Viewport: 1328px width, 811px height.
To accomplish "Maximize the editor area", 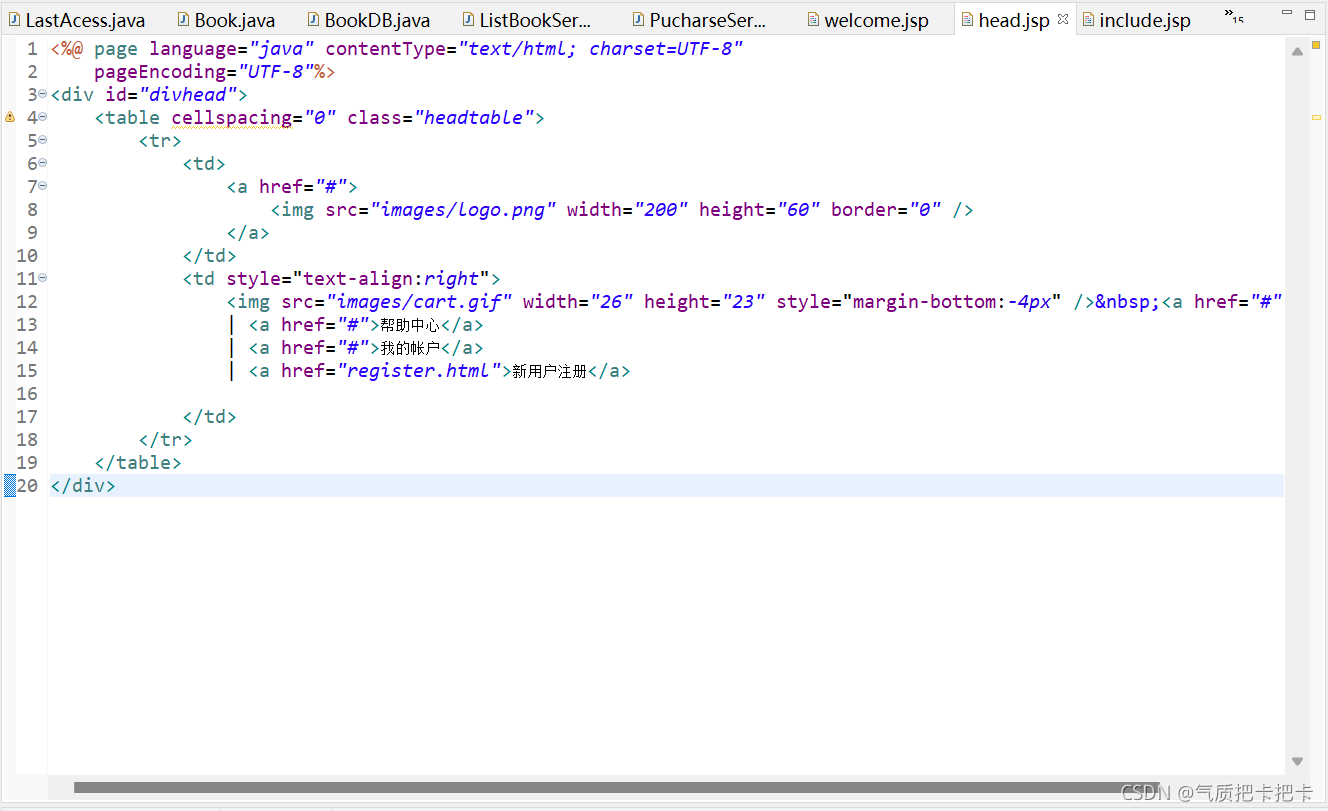I will [1310, 15].
